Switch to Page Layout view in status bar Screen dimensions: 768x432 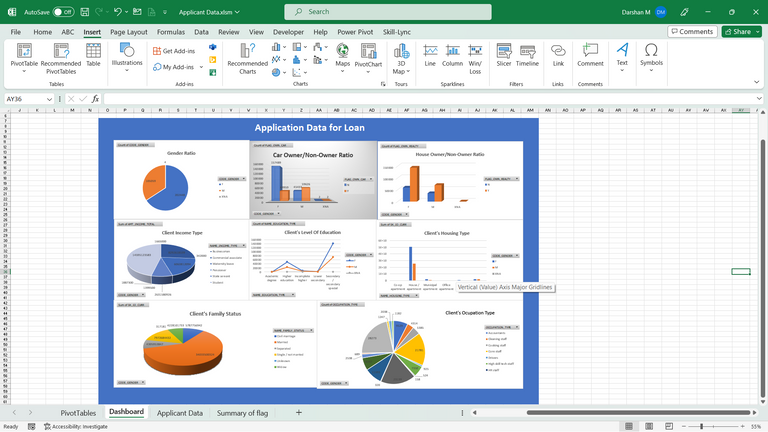[649, 426]
